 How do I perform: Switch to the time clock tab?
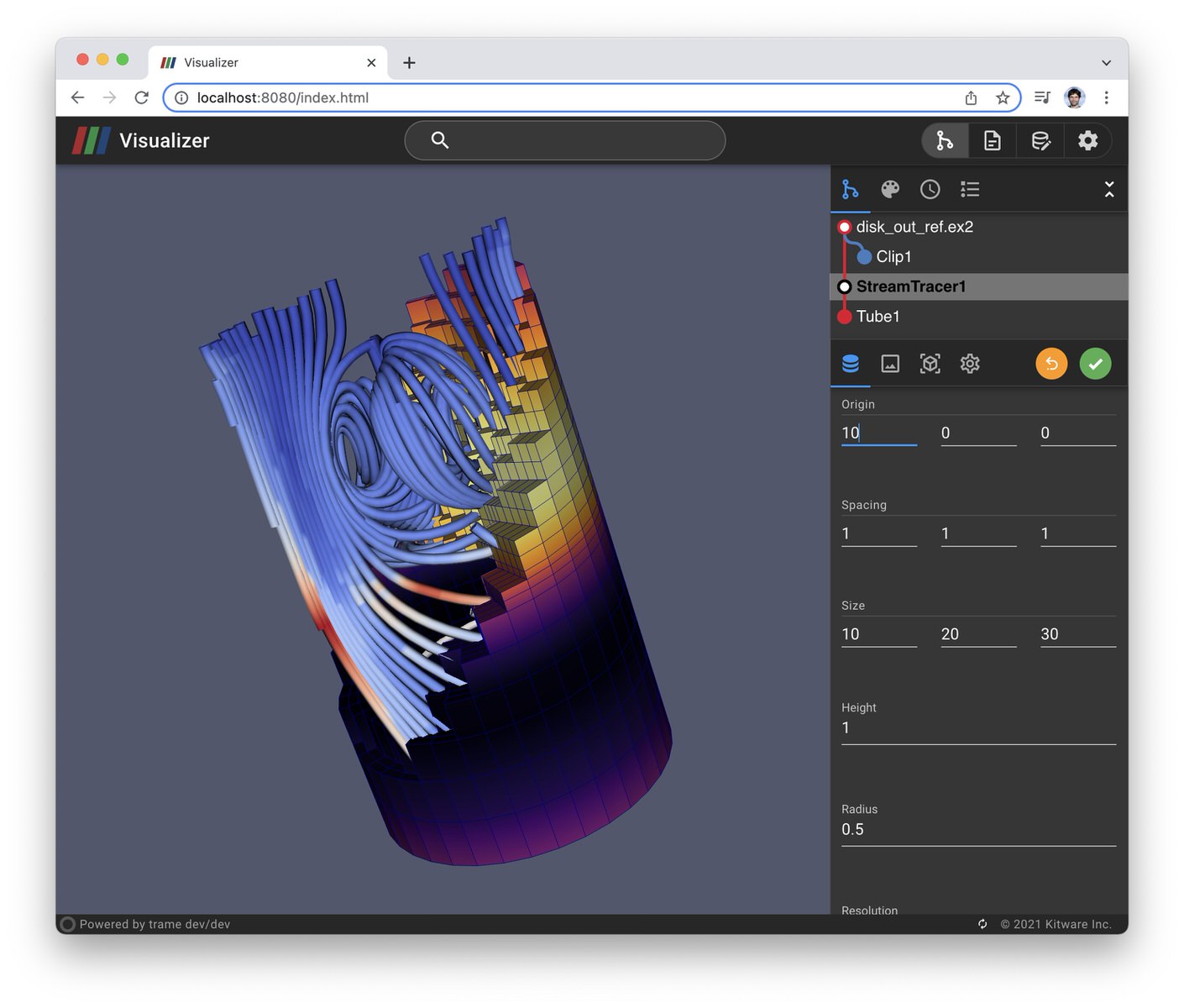click(x=930, y=189)
